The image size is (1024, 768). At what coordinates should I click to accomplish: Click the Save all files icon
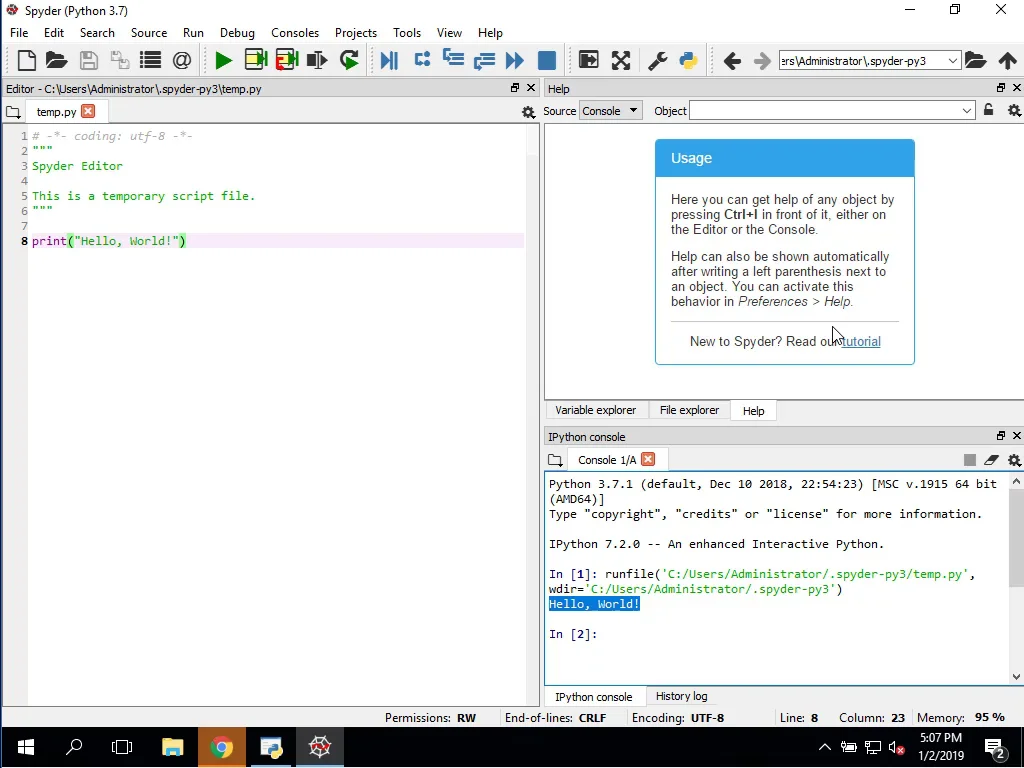pos(120,61)
